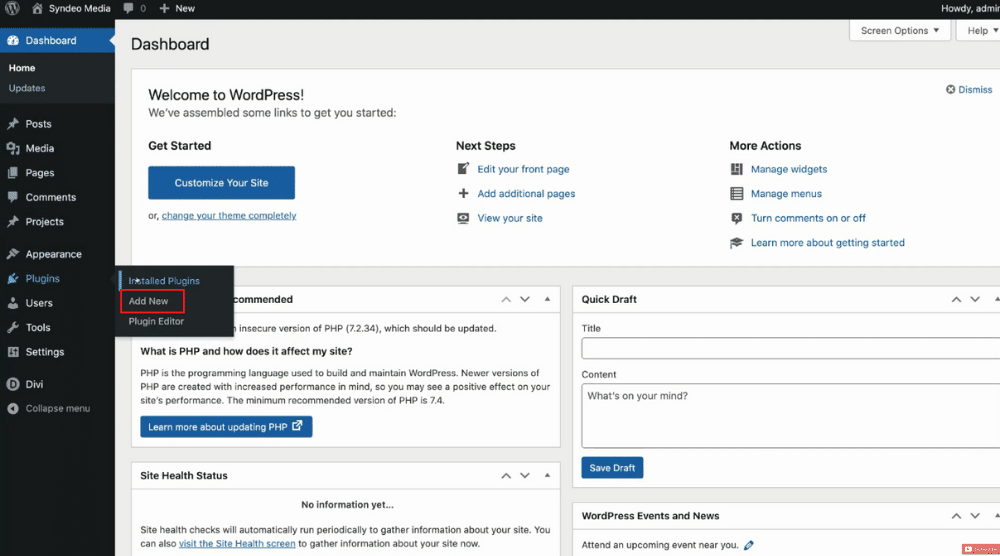
Task: Open the Appearance menu item
Action: [x=54, y=254]
